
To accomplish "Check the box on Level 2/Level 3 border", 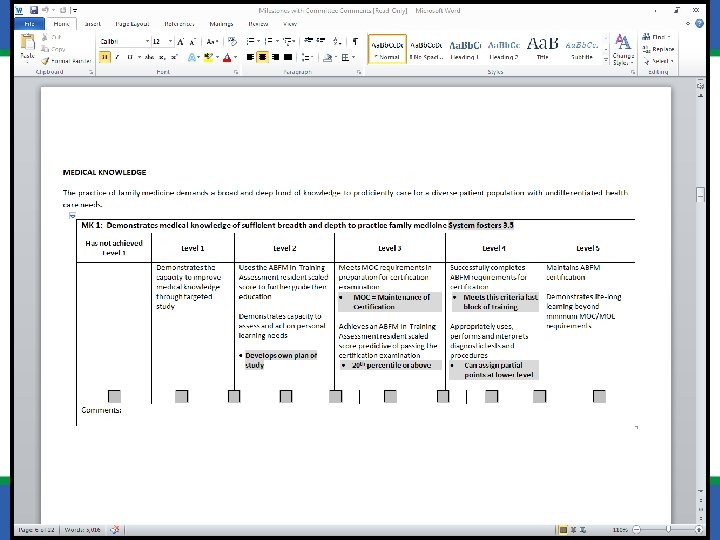I will tap(336, 396).
